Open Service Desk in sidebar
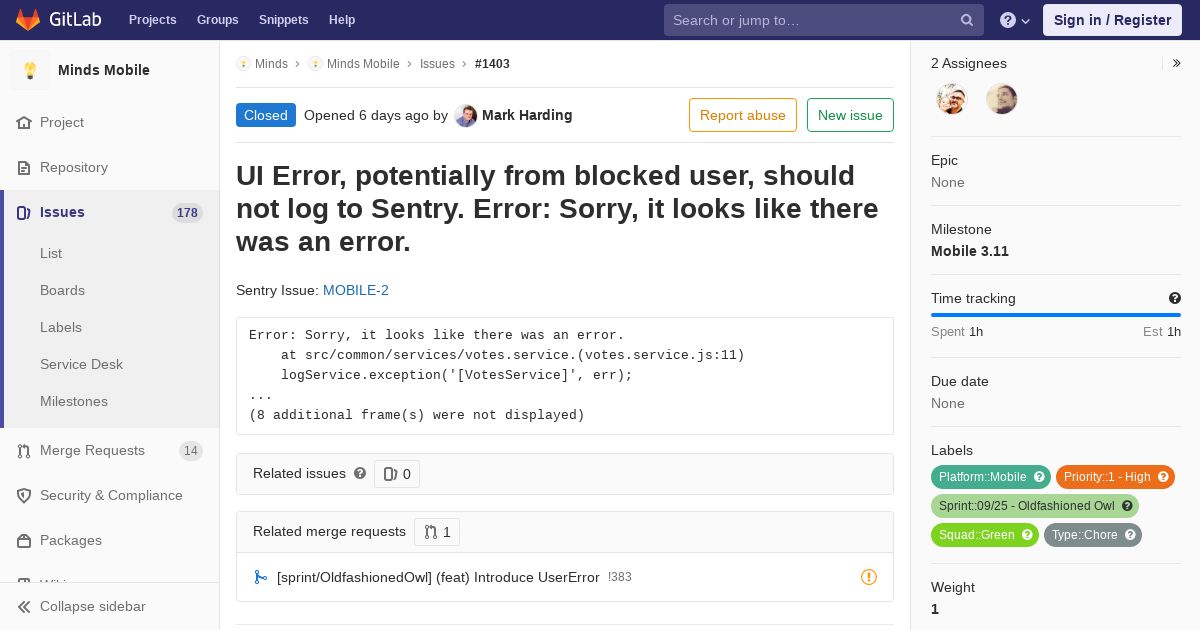The width and height of the screenshot is (1200, 630). tap(81, 364)
